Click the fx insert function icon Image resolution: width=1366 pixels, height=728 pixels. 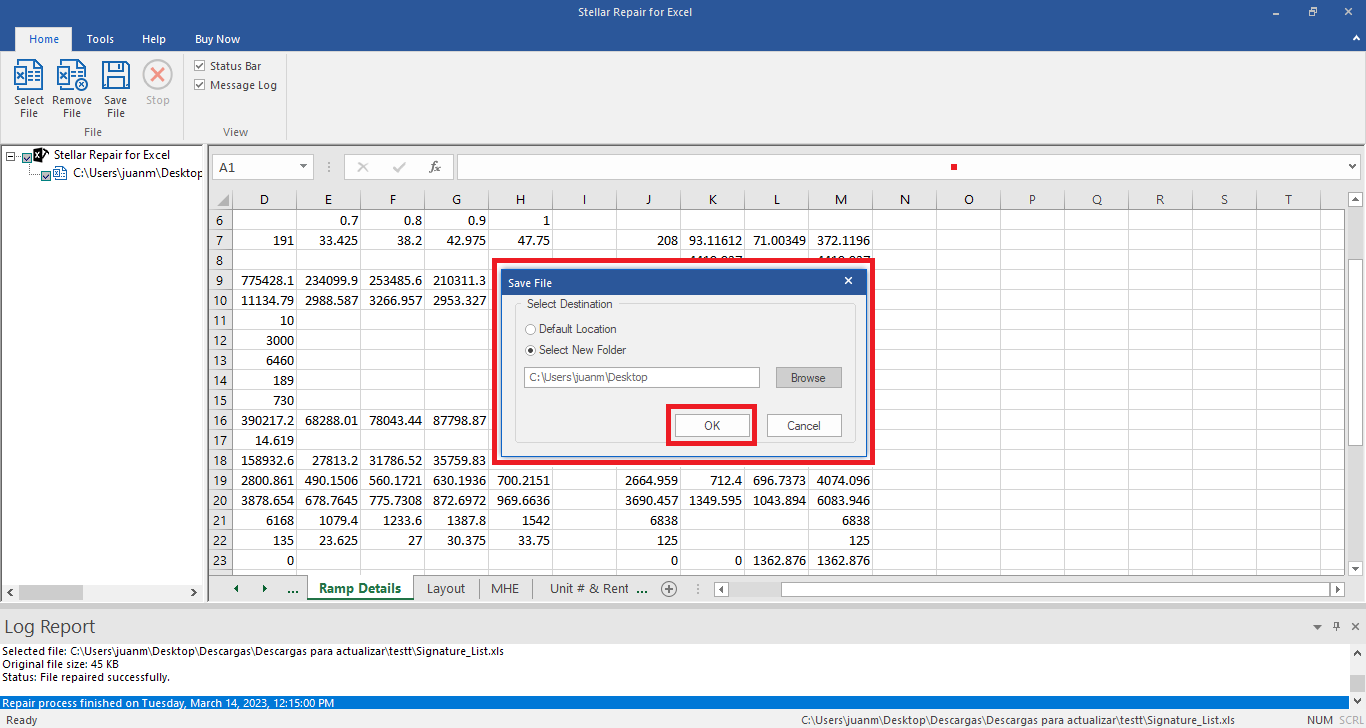(x=435, y=167)
